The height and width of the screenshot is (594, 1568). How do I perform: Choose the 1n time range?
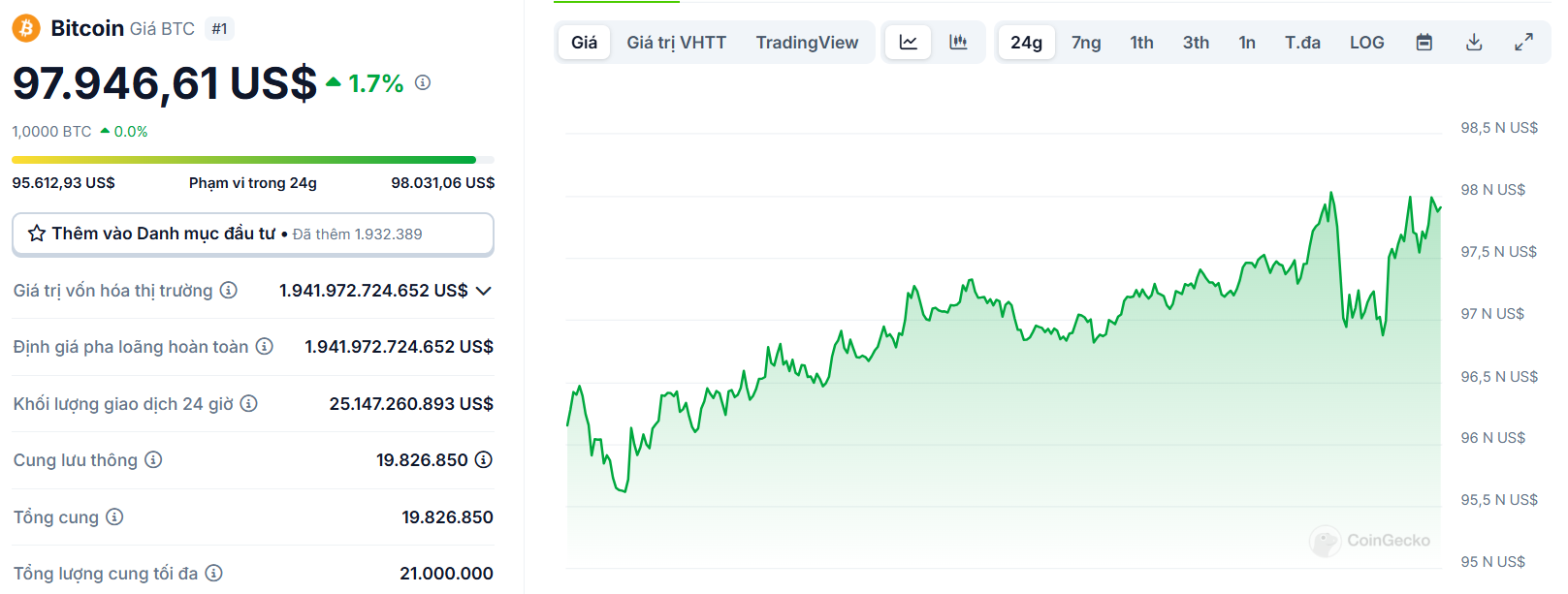1247,42
